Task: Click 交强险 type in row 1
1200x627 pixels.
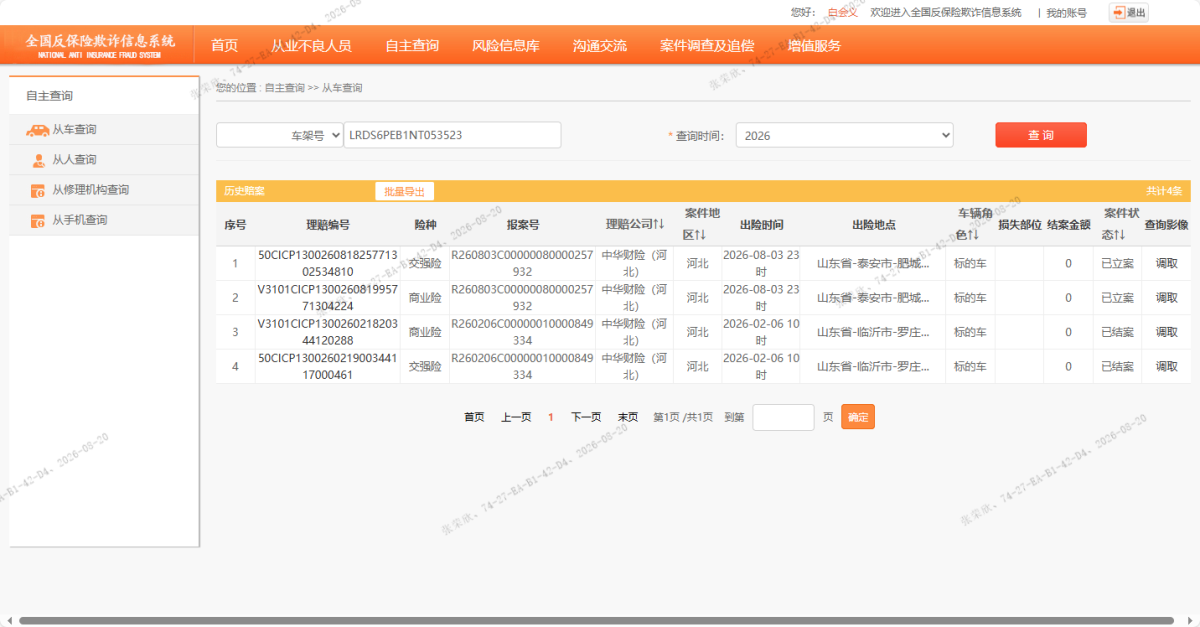Action: click(425, 264)
